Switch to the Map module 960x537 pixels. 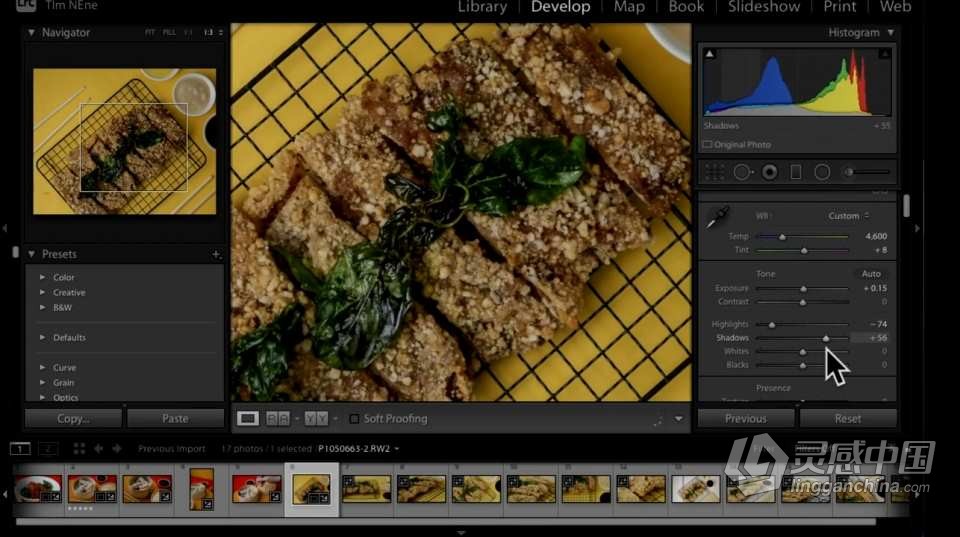(629, 7)
